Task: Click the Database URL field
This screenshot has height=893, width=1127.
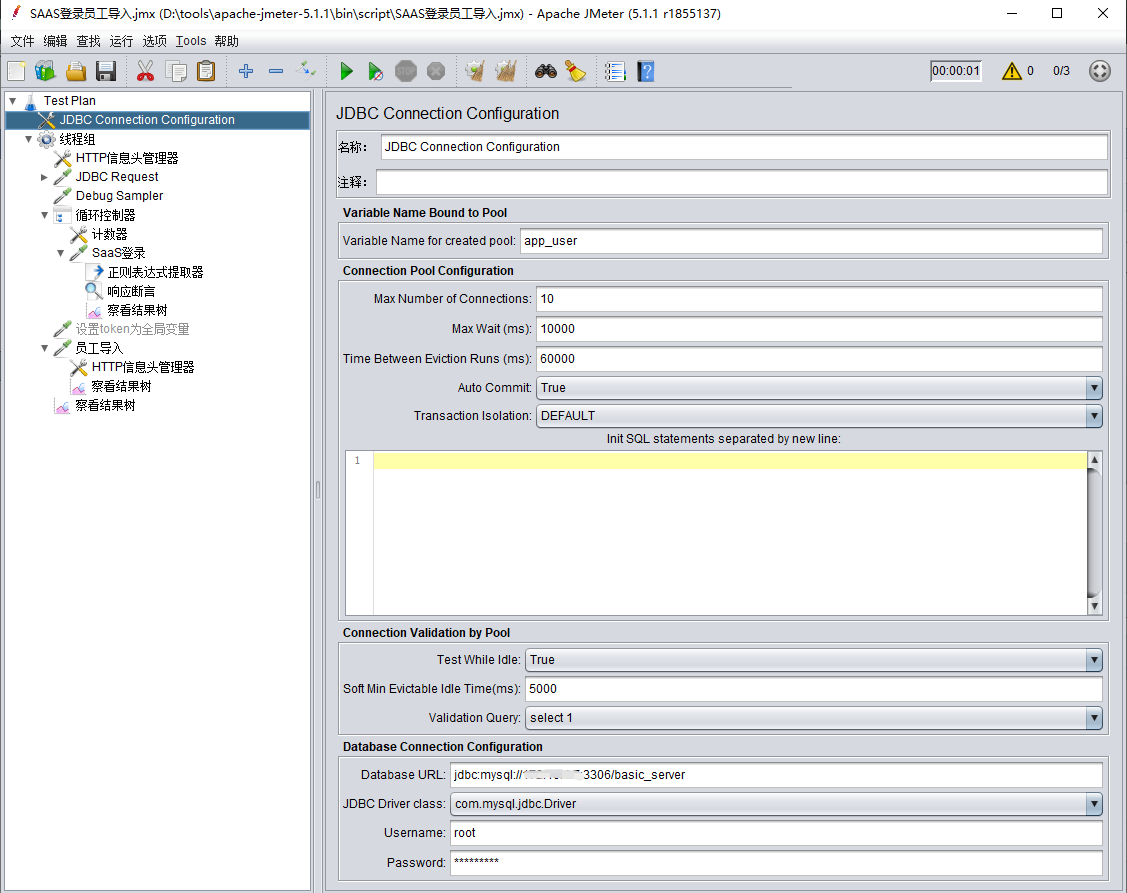Action: pyautogui.click(x=776, y=775)
